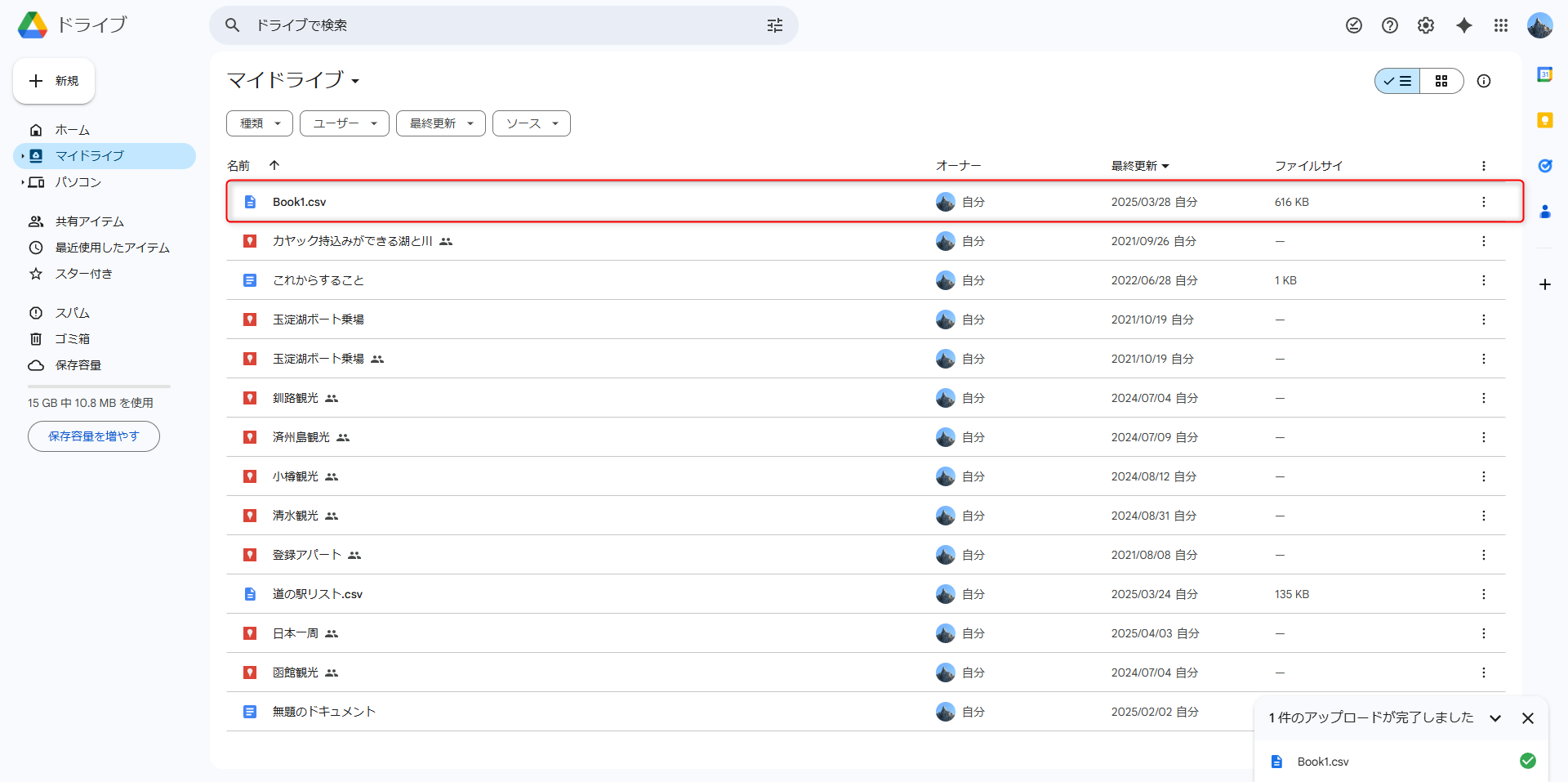
Task: Open Google Calendar in side panel
Action: click(x=1544, y=74)
